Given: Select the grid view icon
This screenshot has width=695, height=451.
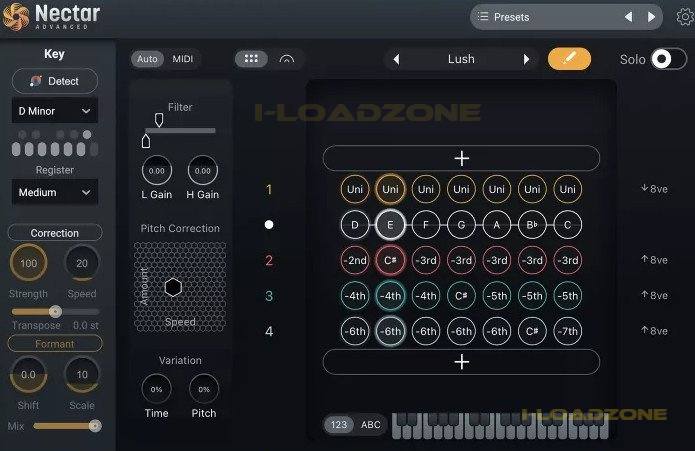Looking at the screenshot, I should (251, 59).
